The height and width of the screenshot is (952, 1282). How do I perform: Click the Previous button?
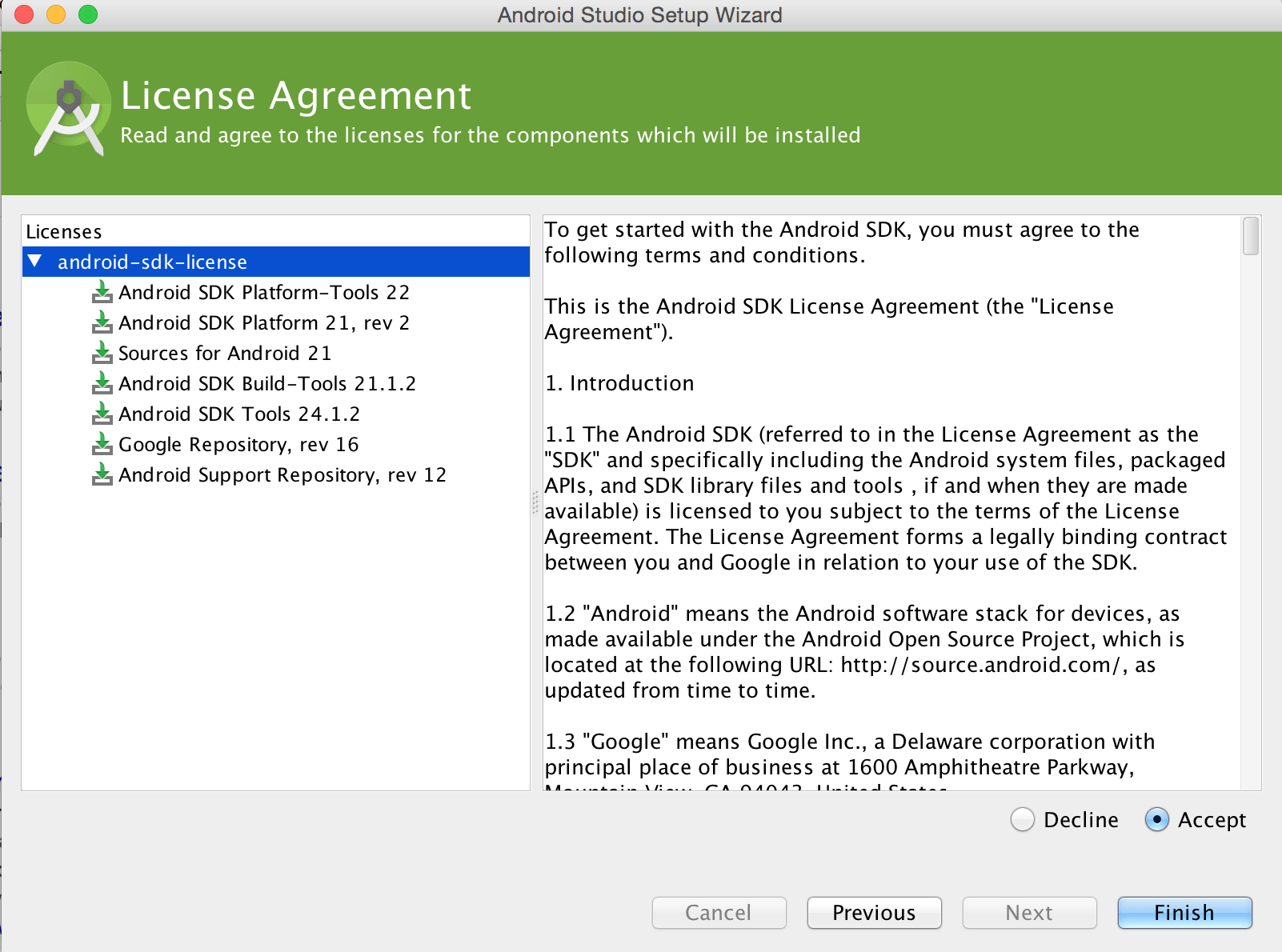[874, 913]
